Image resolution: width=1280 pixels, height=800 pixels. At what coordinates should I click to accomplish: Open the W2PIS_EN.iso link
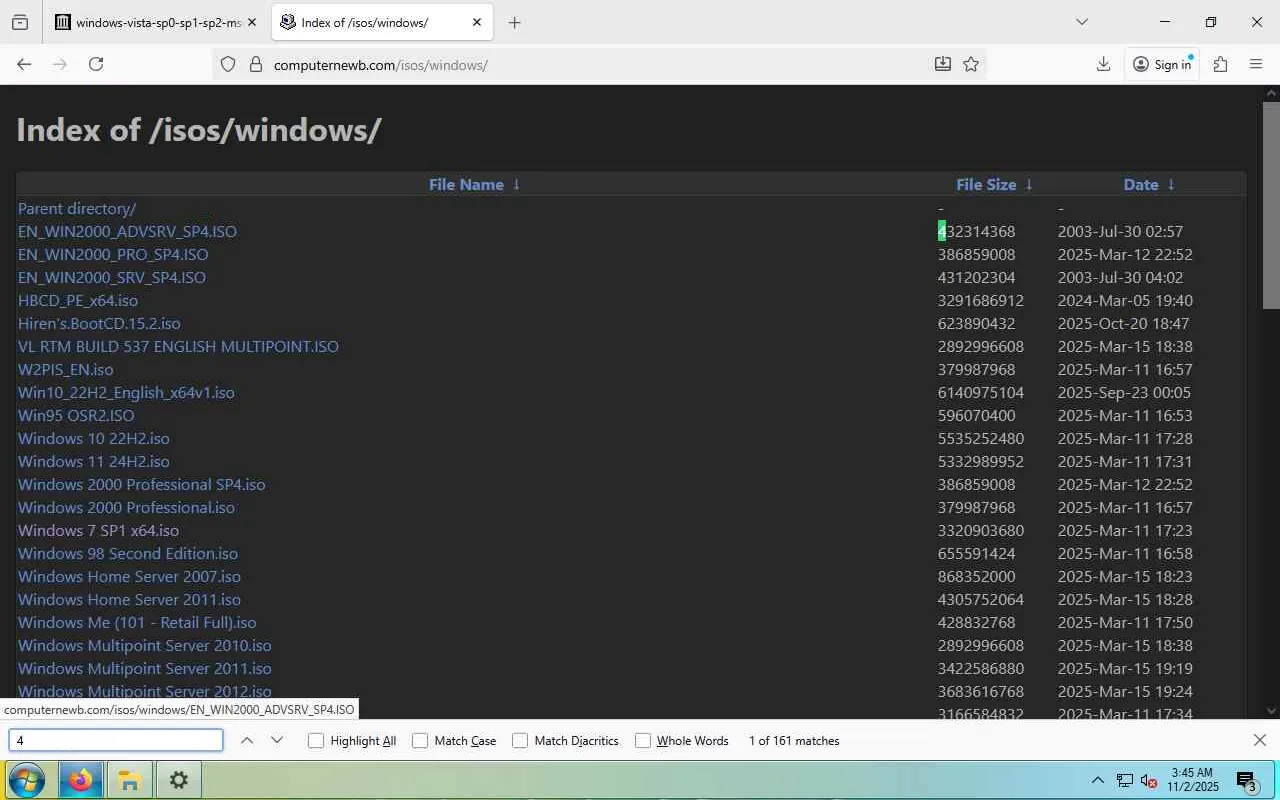pos(66,369)
